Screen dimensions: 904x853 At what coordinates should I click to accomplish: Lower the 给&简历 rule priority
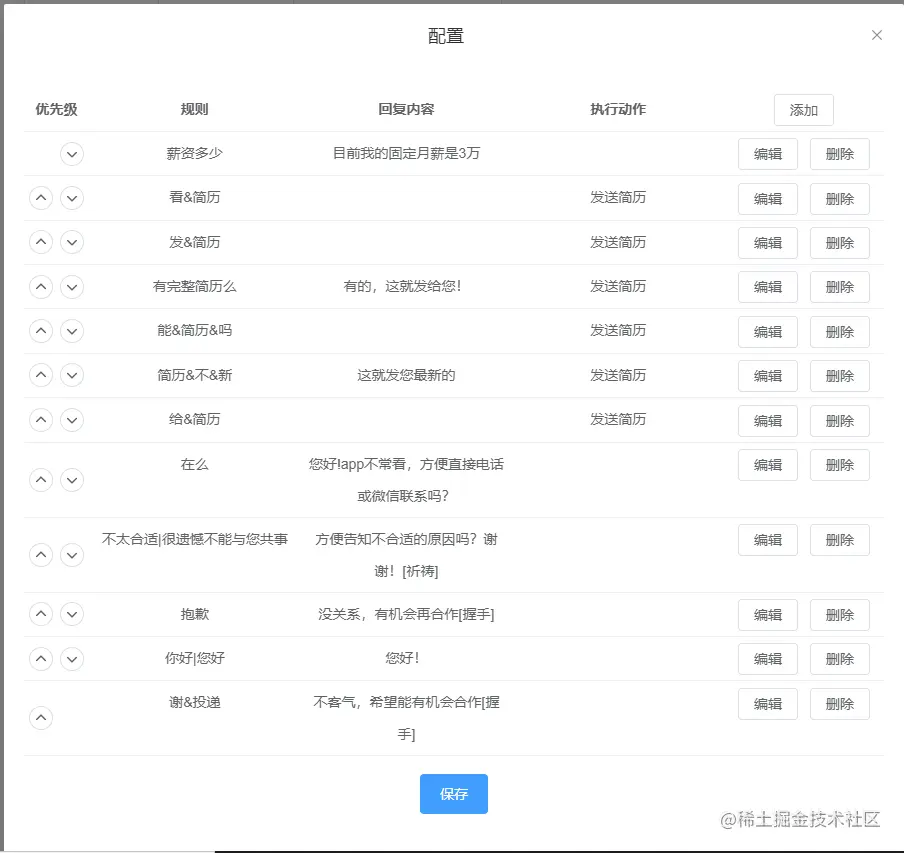click(72, 420)
